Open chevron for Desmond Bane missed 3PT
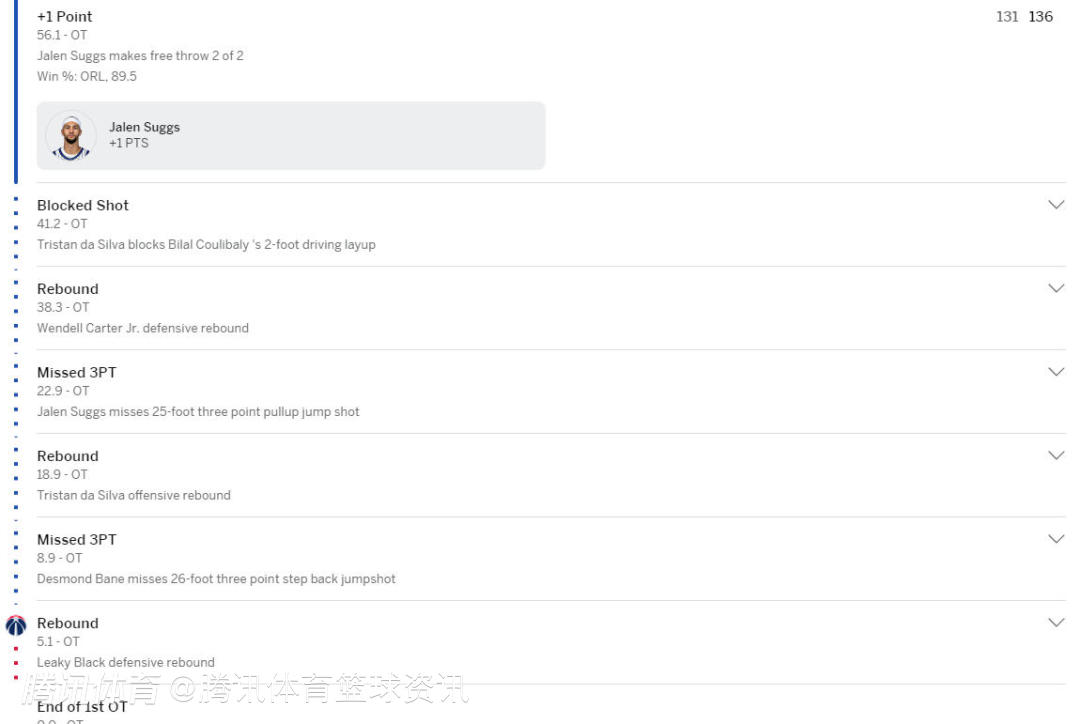The width and height of the screenshot is (1080, 724). coord(1055,539)
